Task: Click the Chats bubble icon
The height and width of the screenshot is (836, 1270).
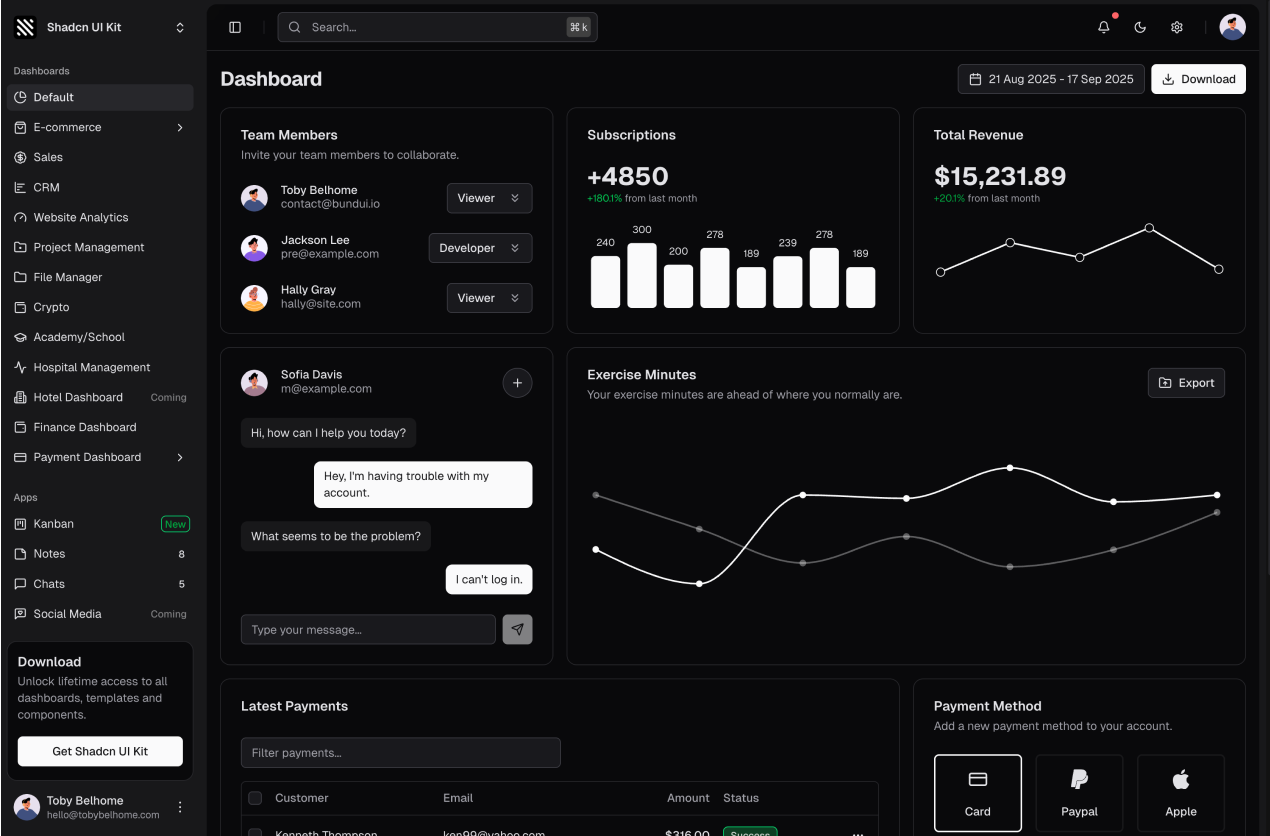Action: coord(20,584)
